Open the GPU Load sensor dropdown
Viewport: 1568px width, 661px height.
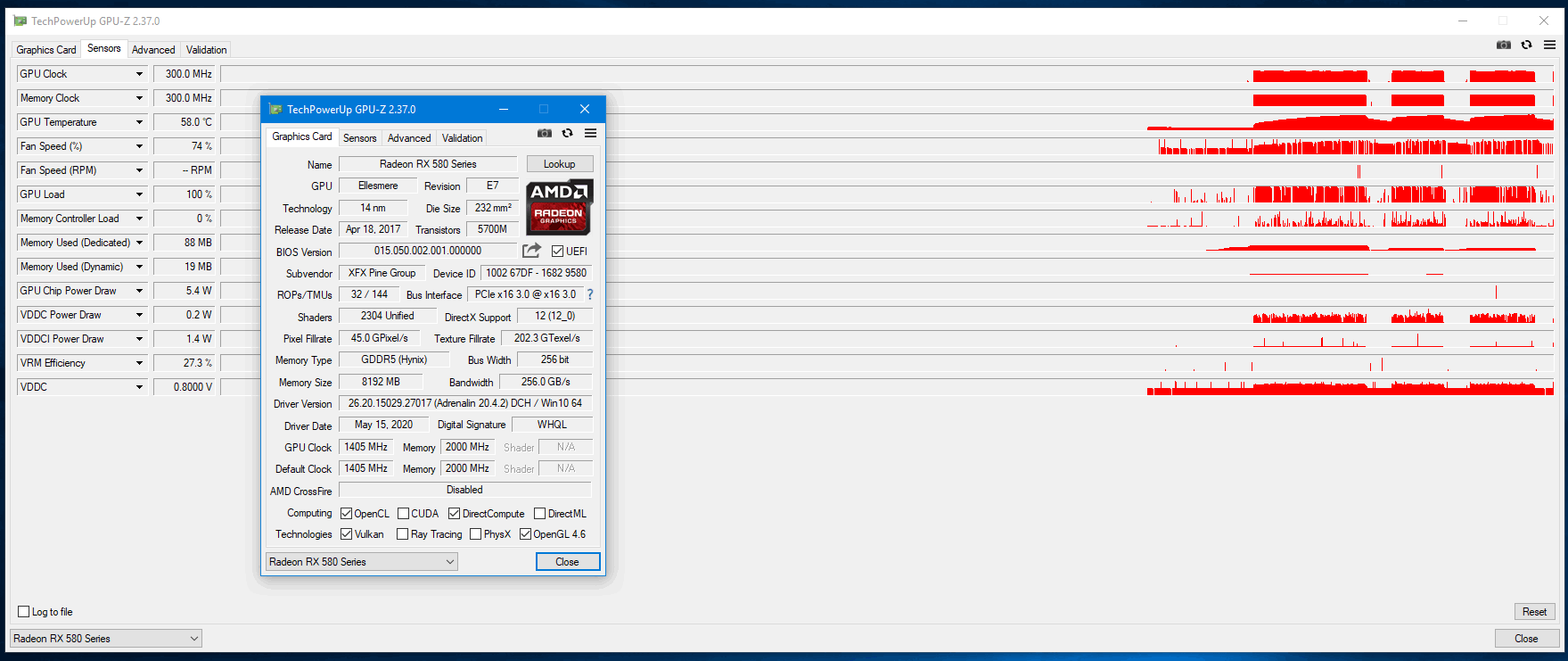[139, 194]
